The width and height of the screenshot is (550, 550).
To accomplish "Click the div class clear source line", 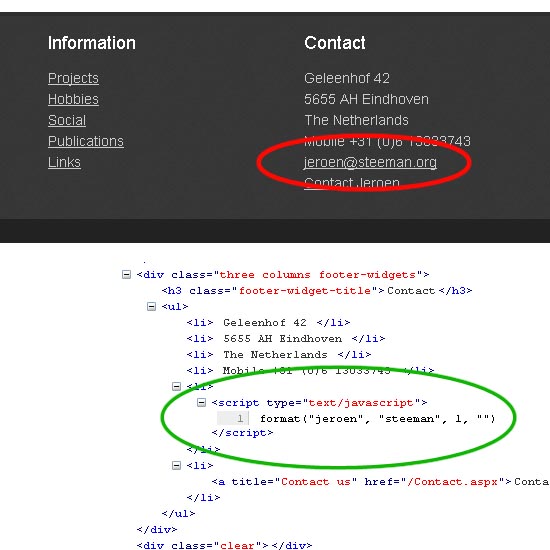I will pos(224,545).
